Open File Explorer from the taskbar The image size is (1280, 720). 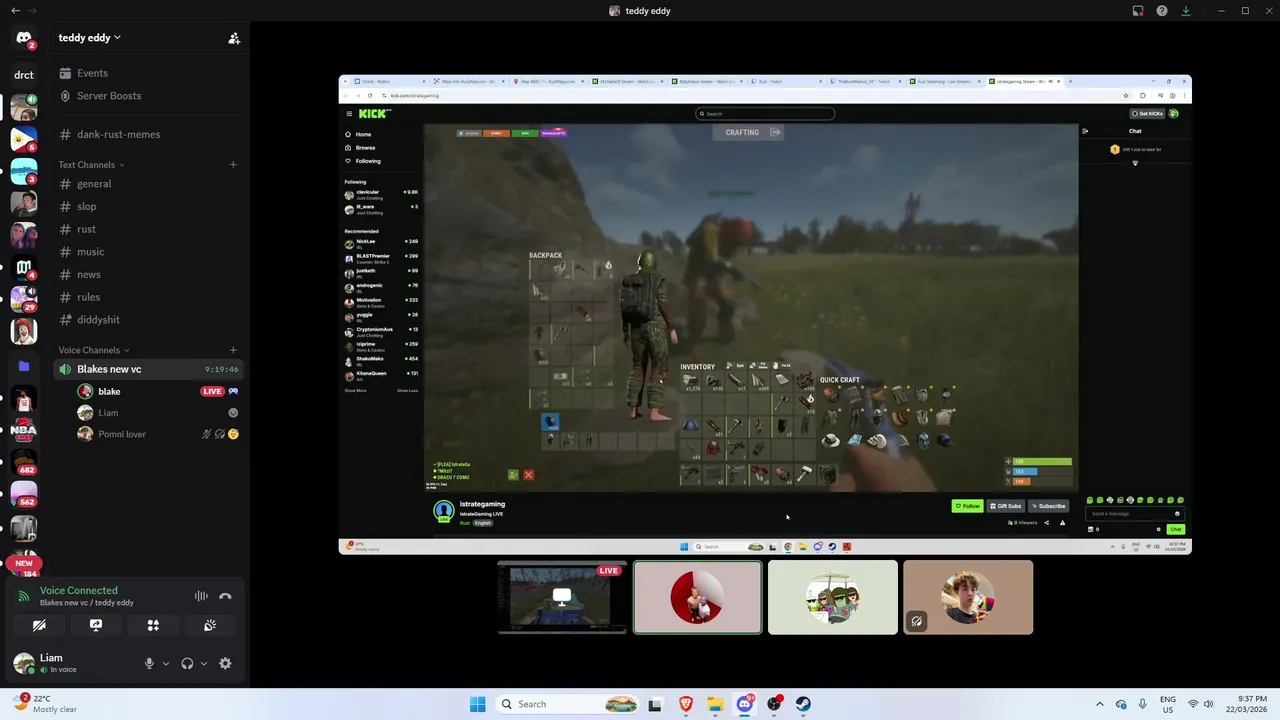pos(715,704)
